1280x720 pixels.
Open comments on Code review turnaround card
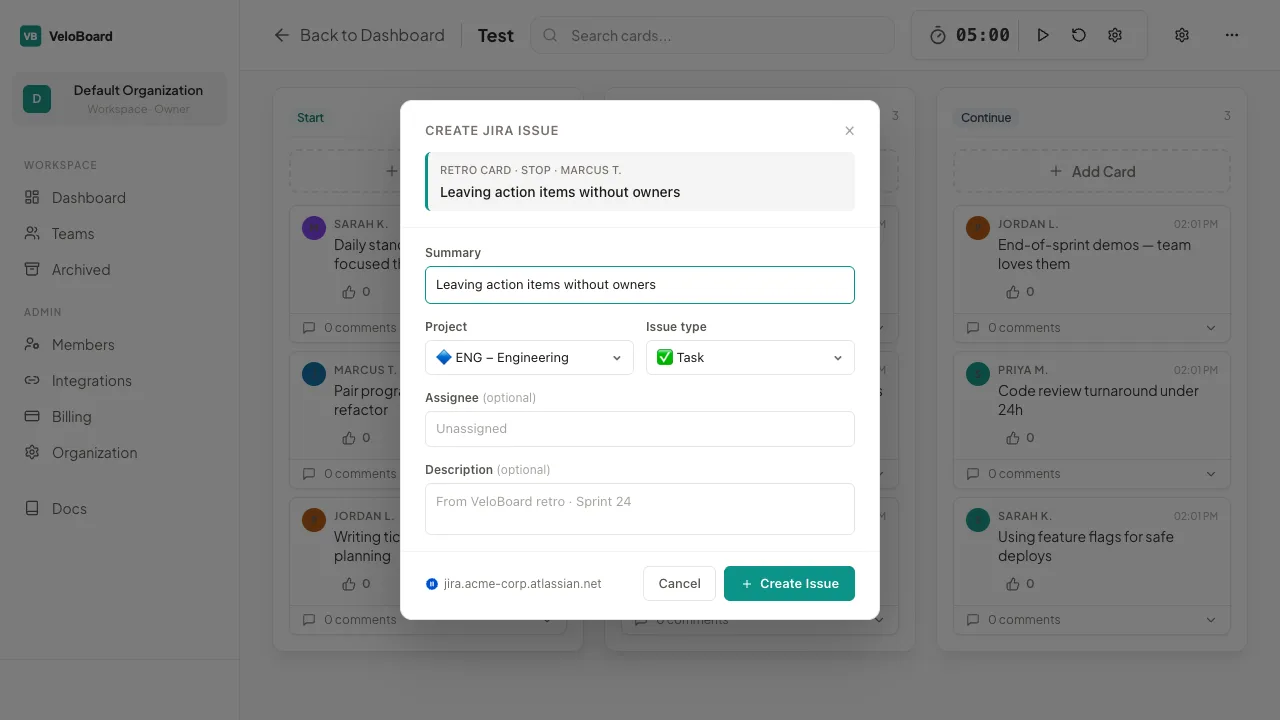tap(1014, 474)
